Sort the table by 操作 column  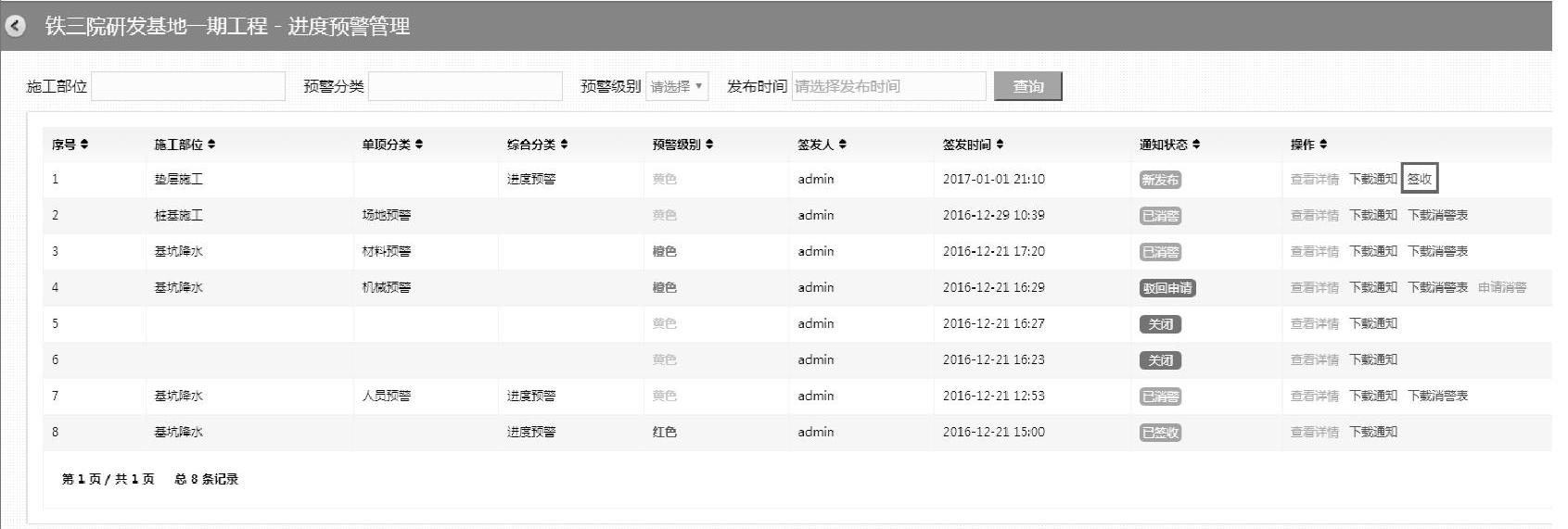pyautogui.click(x=1309, y=145)
